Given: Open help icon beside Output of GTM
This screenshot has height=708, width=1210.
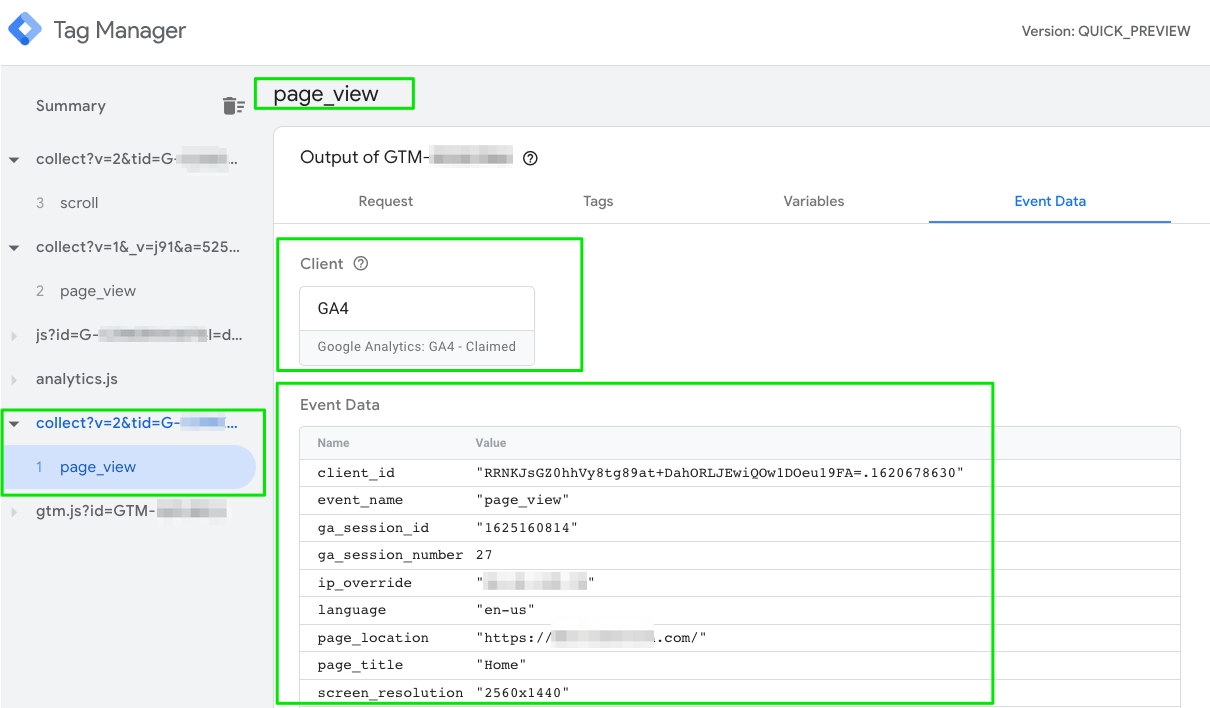Looking at the screenshot, I should (x=531, y=158).
